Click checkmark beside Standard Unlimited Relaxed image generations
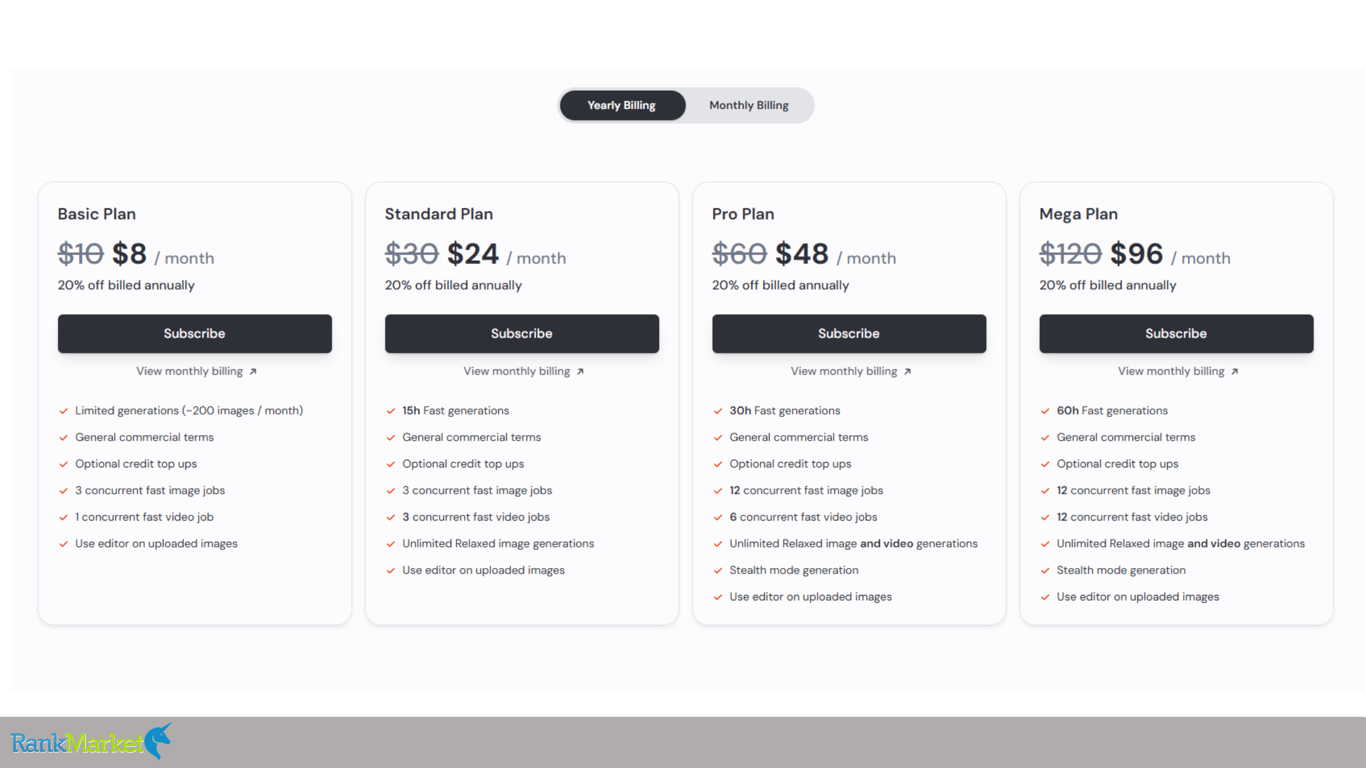The width and height of the screenshot is (1366, 768). 391,544
